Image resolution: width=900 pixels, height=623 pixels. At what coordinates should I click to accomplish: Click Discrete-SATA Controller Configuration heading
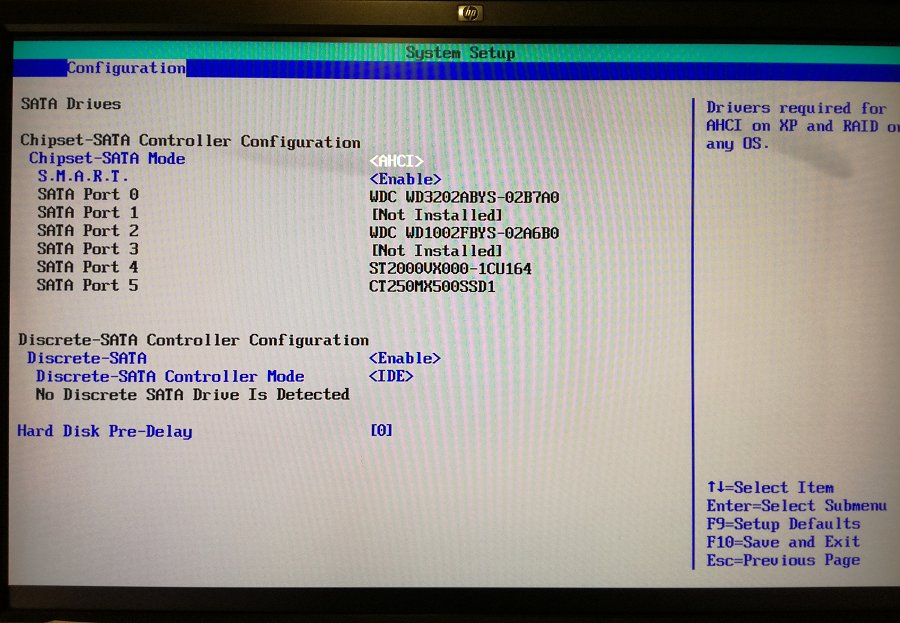[x=193, y=340]
